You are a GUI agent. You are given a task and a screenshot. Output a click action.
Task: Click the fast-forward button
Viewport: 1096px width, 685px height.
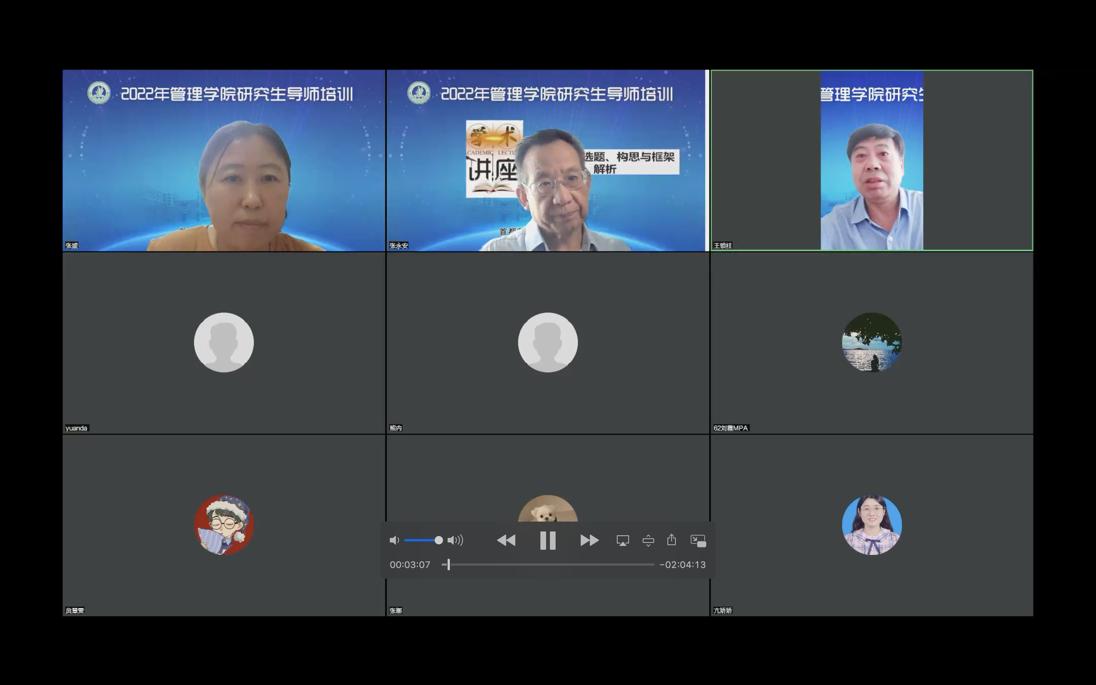589,540
